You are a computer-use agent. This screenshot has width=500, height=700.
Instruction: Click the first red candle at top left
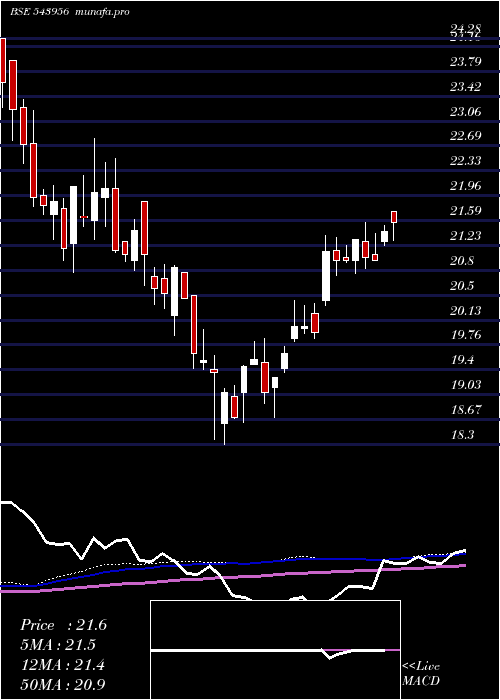(3, 60)
